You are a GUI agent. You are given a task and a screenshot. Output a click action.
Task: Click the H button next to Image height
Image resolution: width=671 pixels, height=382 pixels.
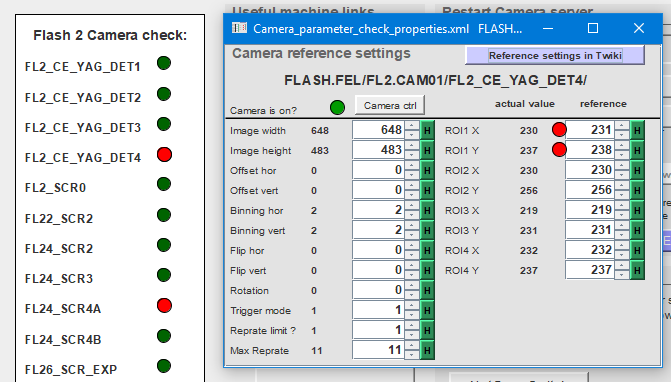[x=427, y=150]
